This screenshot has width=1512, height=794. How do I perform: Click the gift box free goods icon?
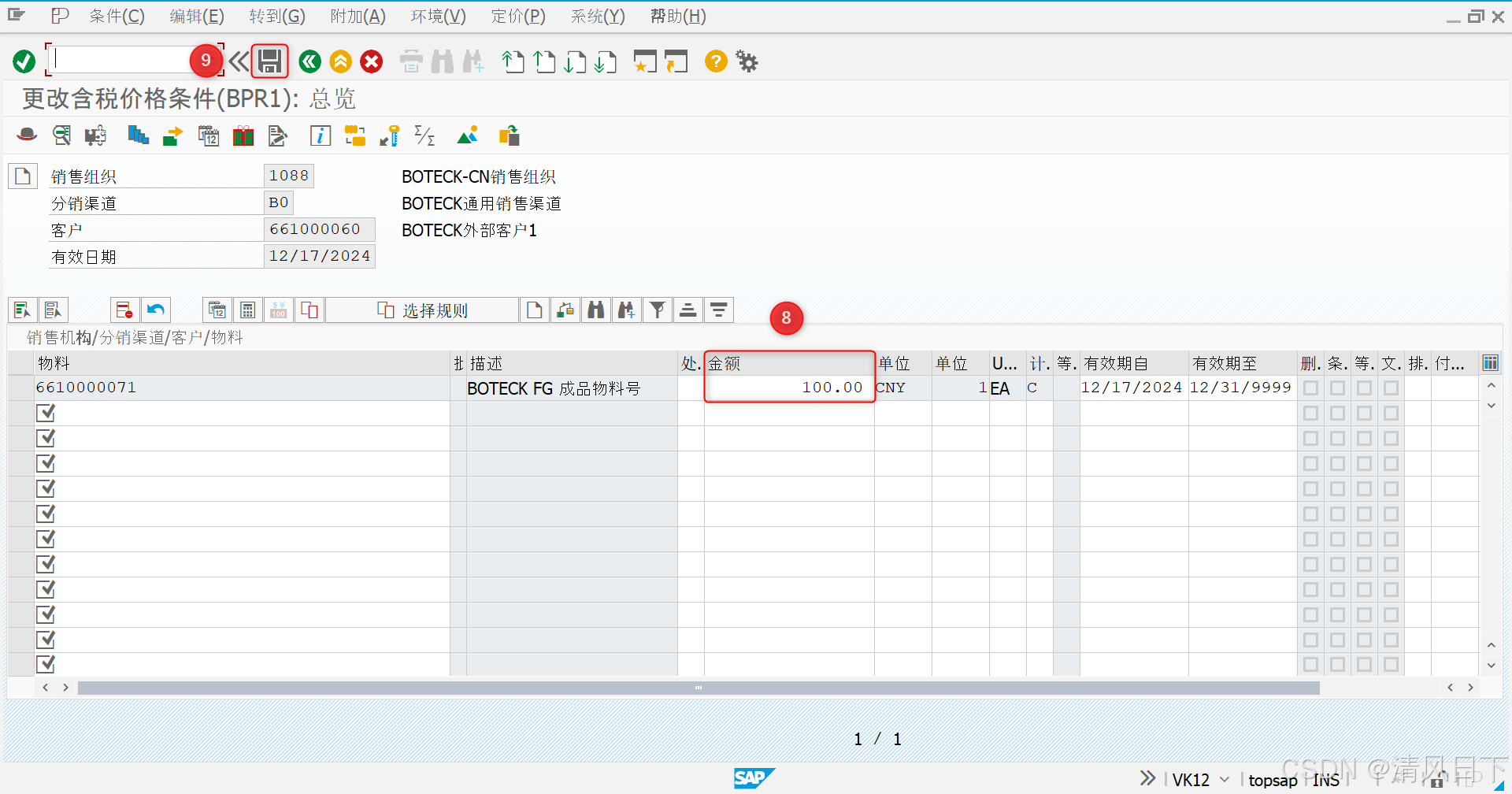click(243, 135)
